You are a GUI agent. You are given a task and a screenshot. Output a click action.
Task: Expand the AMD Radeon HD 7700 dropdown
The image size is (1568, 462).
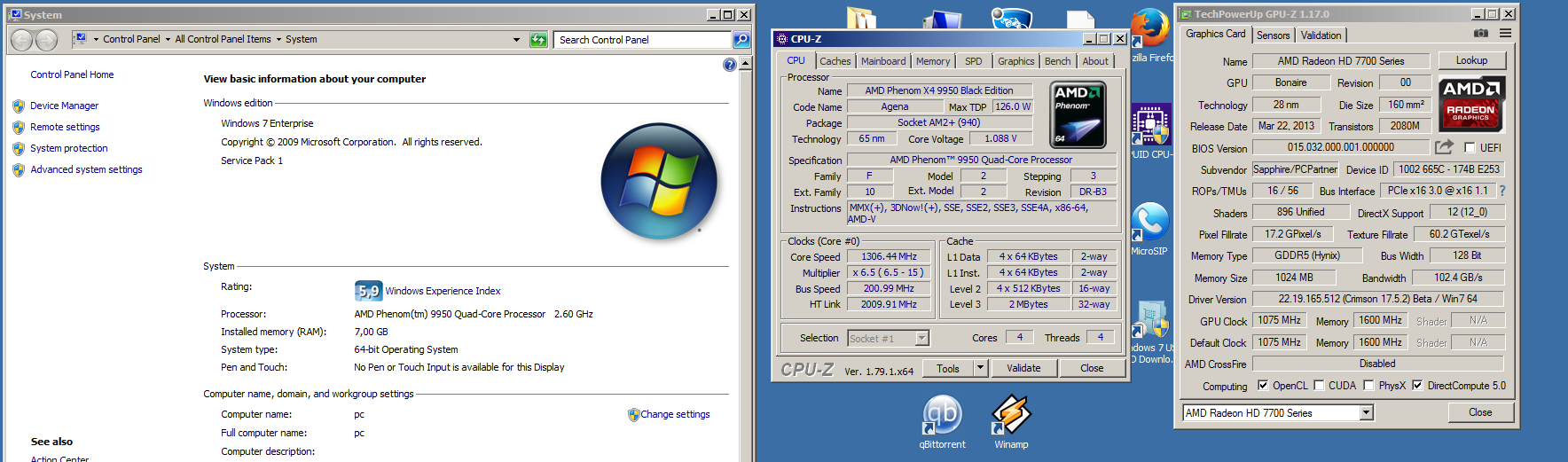[x=1366, y=413]
